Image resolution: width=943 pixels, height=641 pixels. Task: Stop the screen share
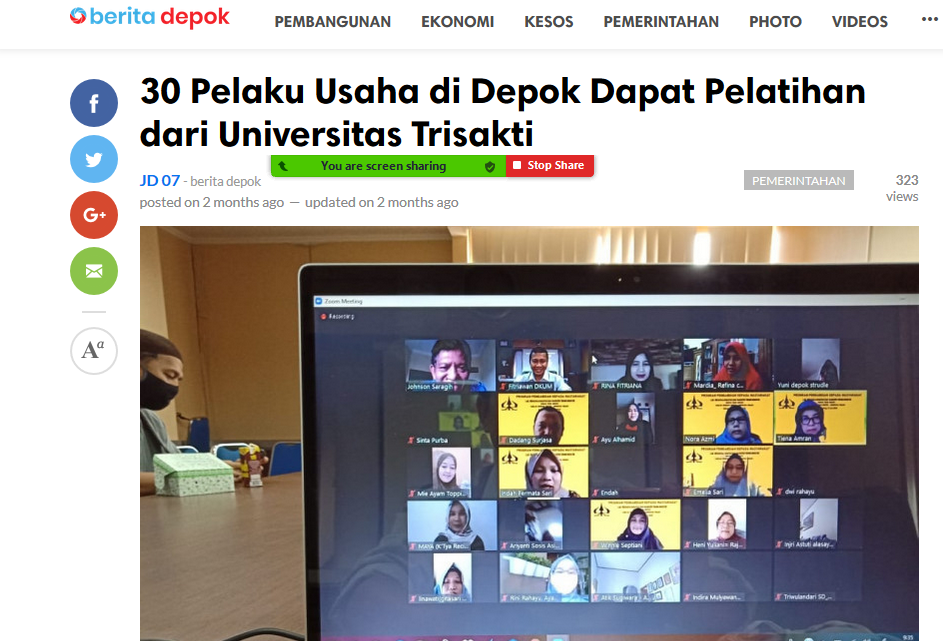point(550,165)
